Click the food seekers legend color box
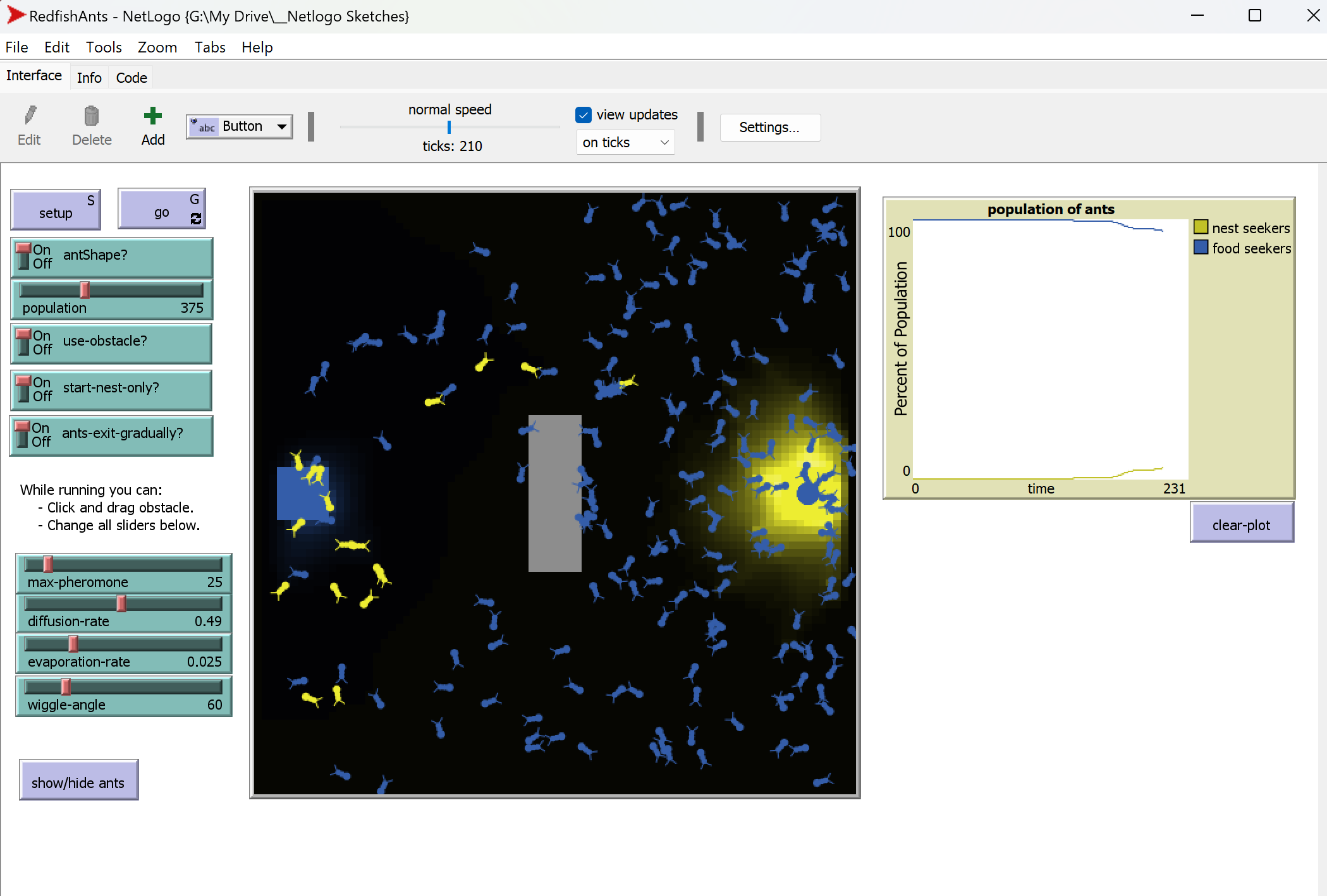The height and width of the screenshot is (896, 1327). coord(1201,248)
